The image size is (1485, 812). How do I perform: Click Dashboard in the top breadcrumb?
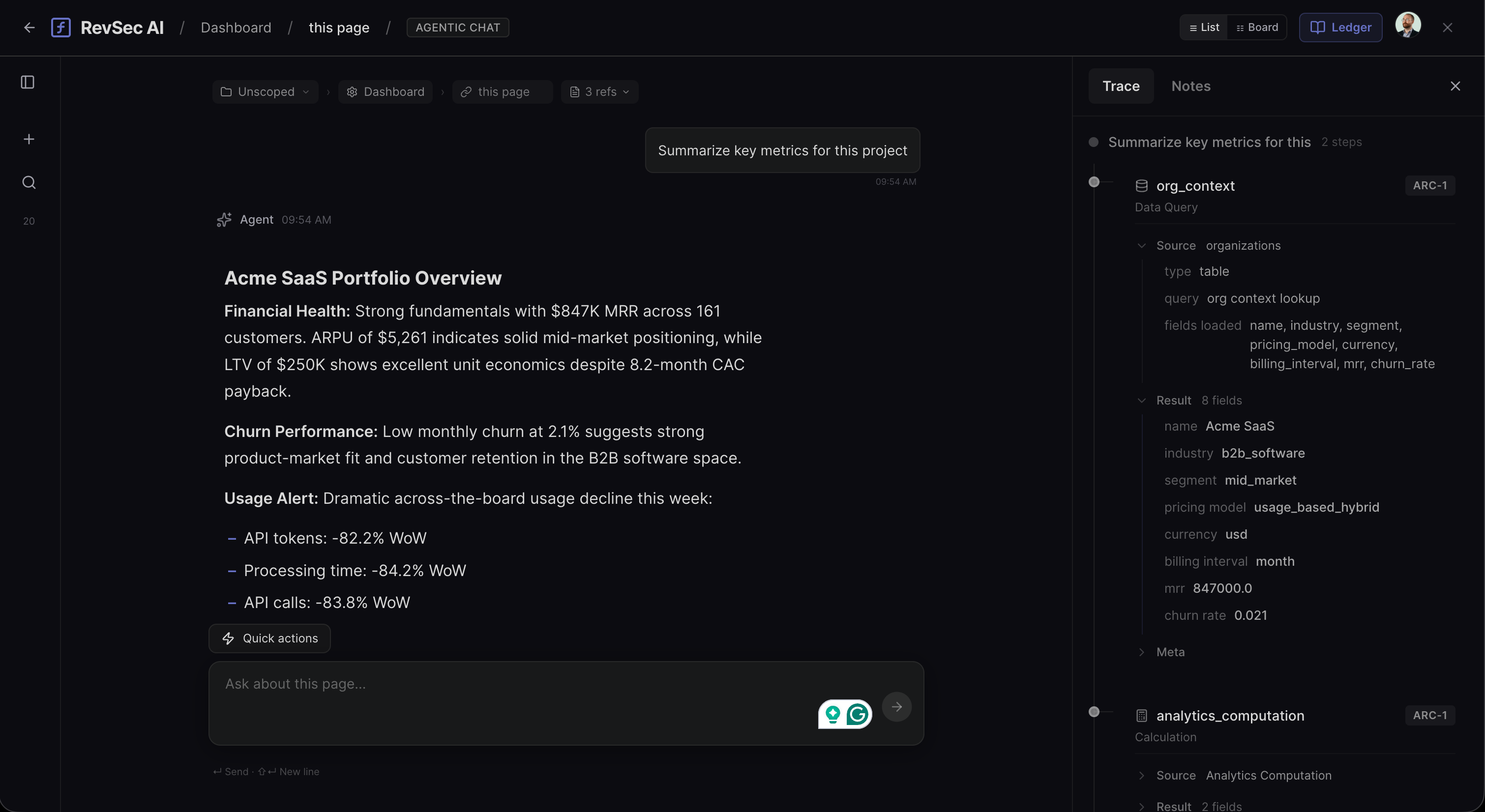(236, 28)
